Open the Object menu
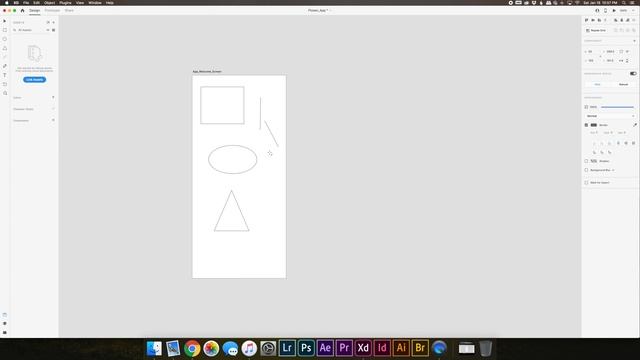 point(49,2)
